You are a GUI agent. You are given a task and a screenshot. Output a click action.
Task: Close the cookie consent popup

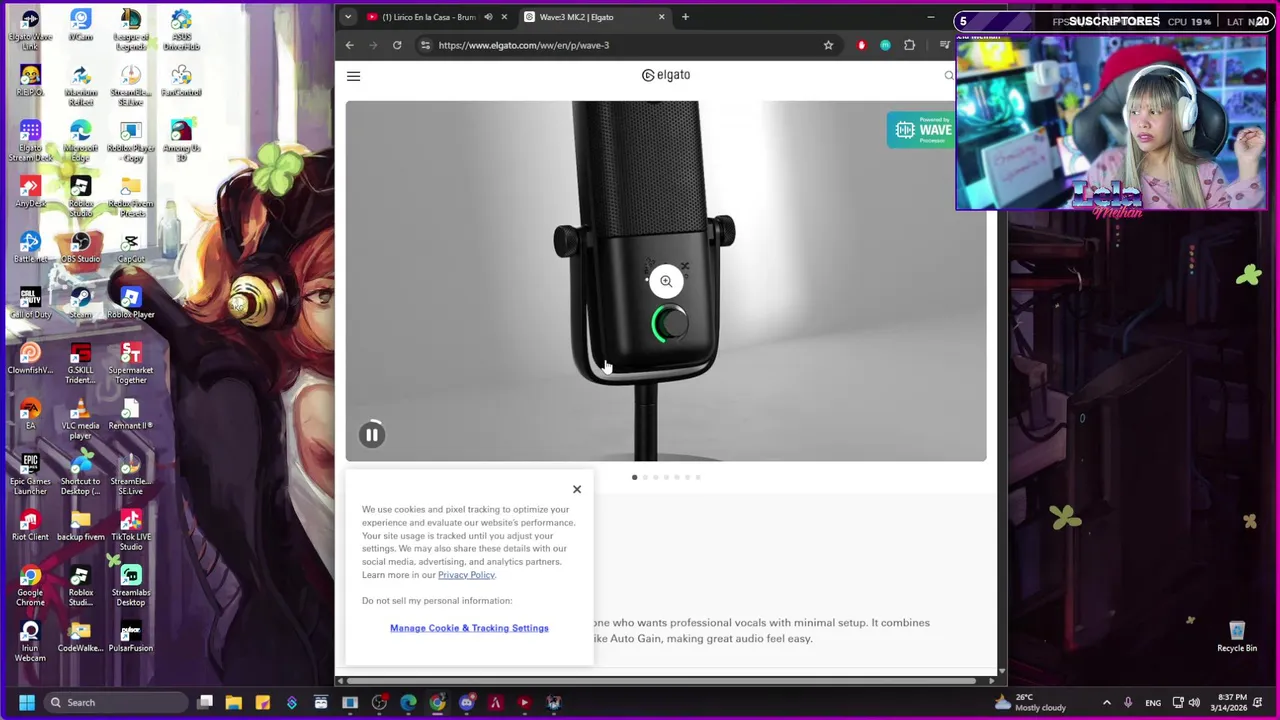tap(577, 489)
